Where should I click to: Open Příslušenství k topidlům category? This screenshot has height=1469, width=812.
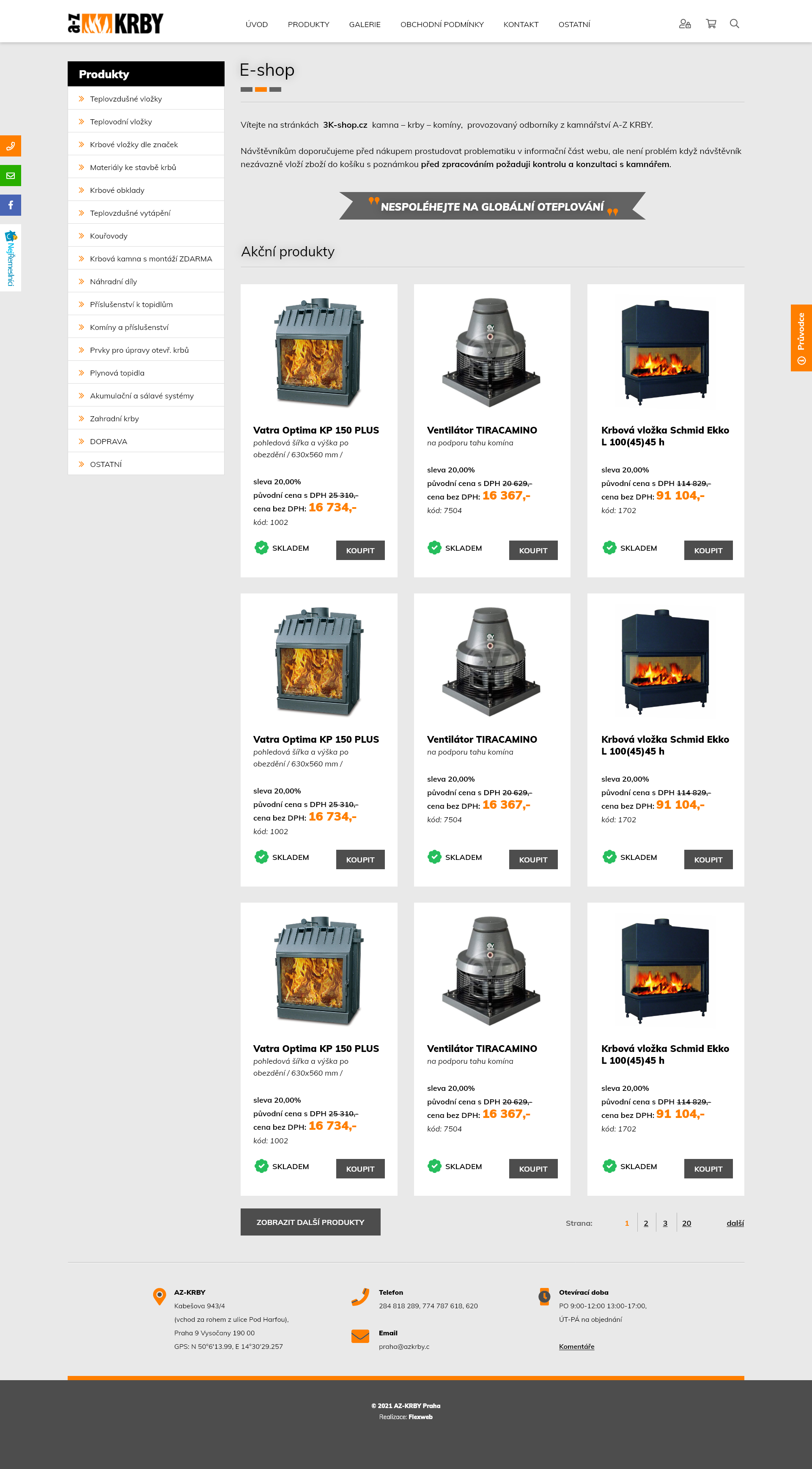[x=146, y=304]
